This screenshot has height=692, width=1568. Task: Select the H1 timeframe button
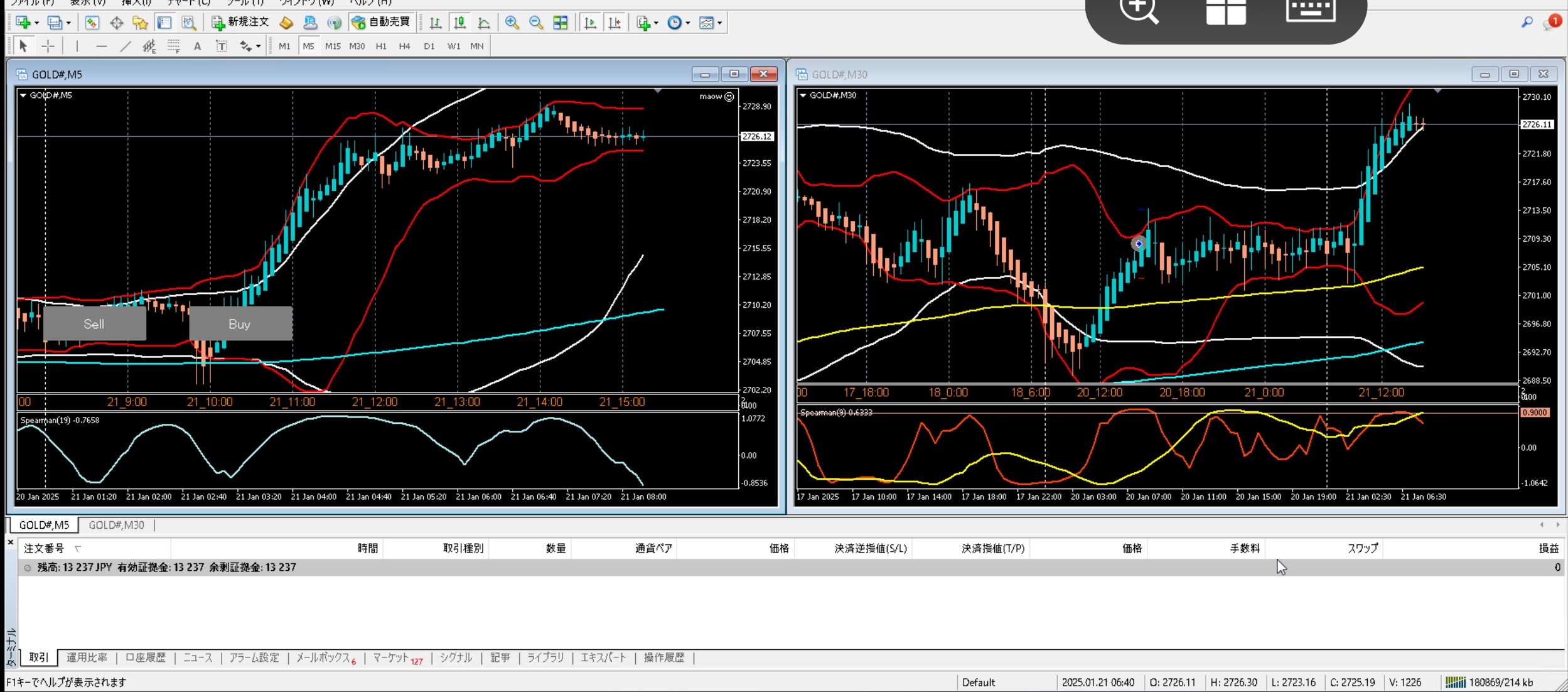pyautogui.click(x=381, y=46)
